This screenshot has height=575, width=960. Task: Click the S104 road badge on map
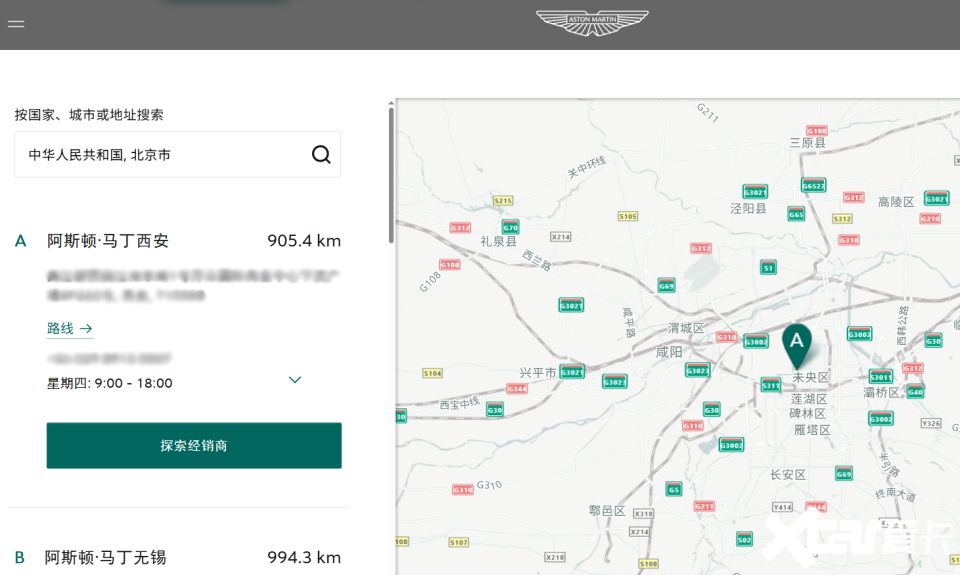432,373
